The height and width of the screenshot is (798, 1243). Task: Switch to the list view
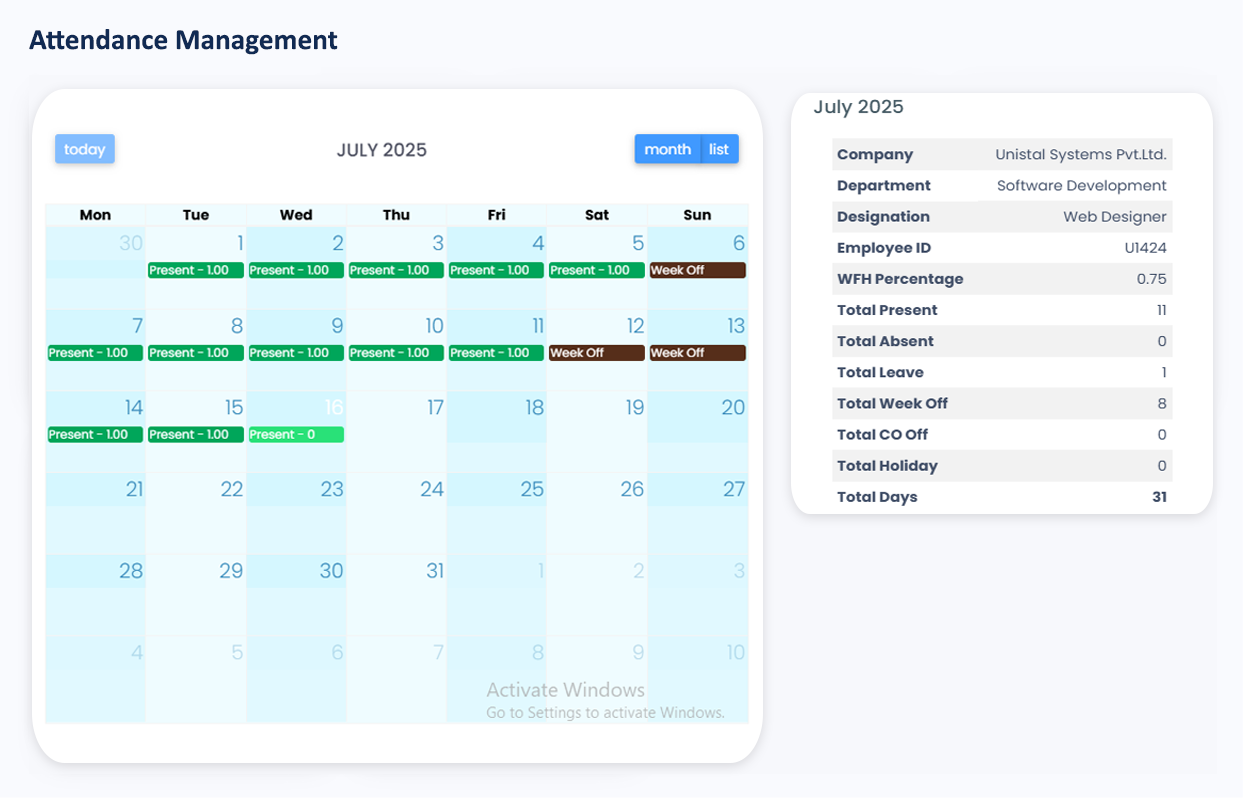tap(719, 149)
